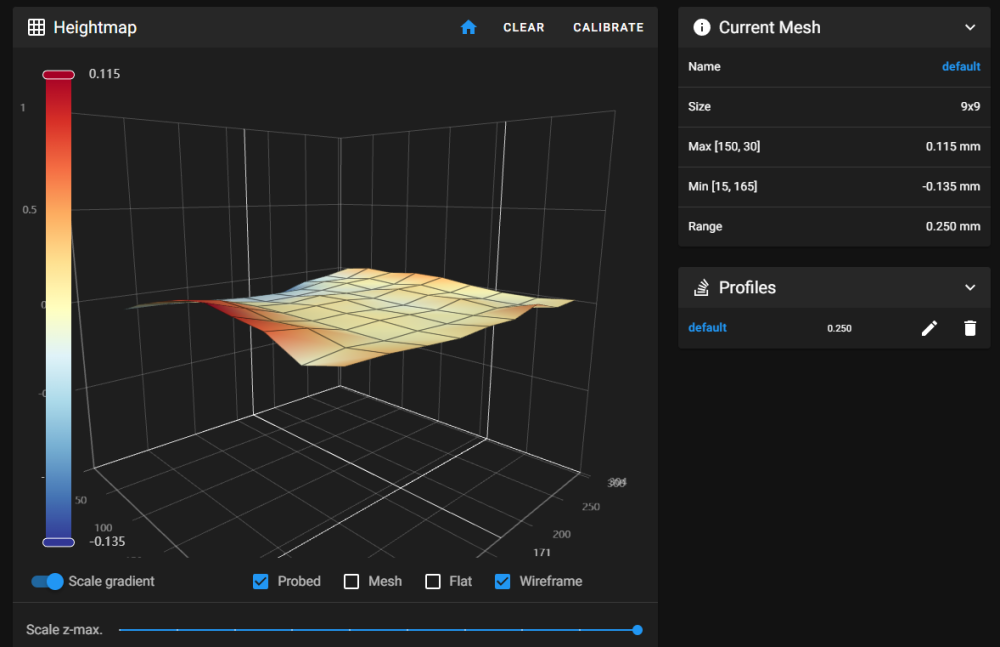This screenshot has width=1000, height=647.
Task: Click the Heightmap grid icon
Action: click(36, 27)
